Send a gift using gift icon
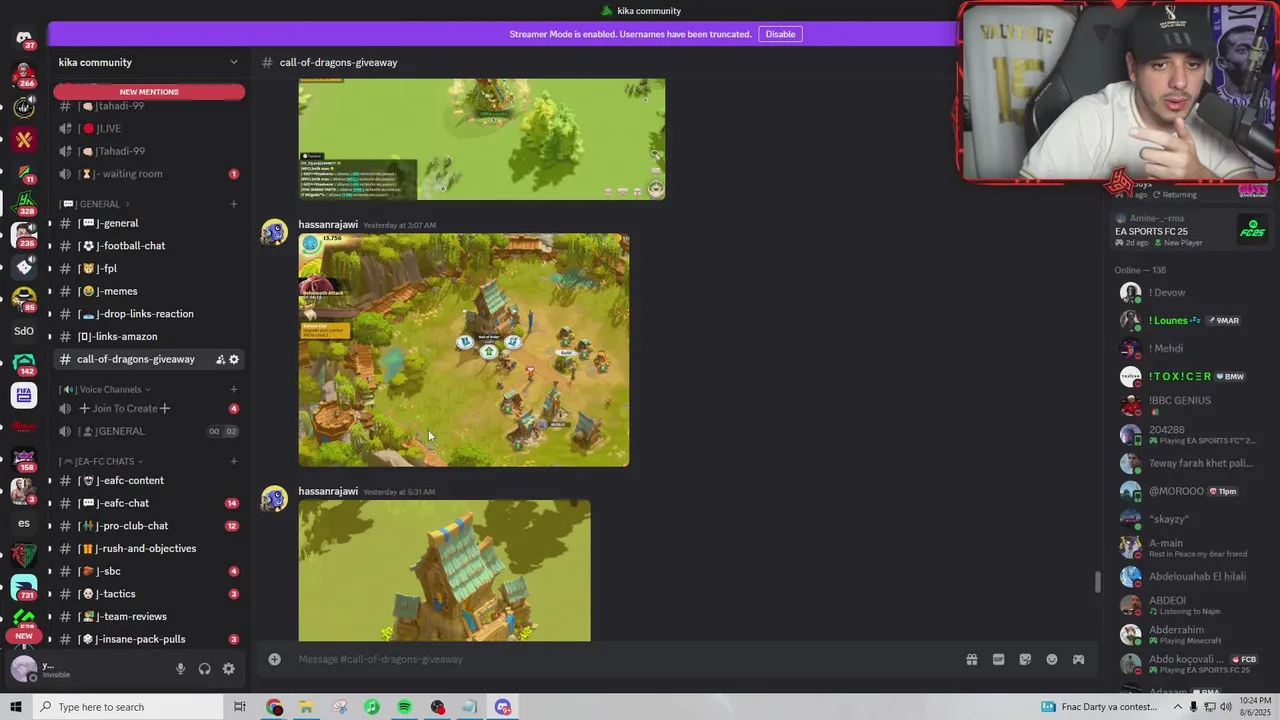This screenshot has width=1280, height=720. [971, 659]
